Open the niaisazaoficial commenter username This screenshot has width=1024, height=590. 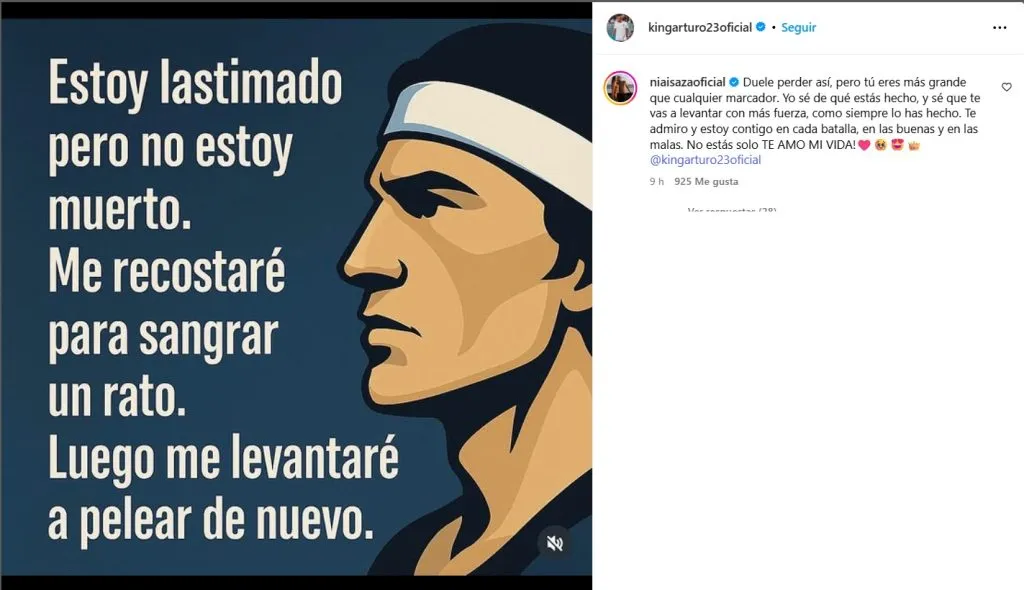point(688,82)
